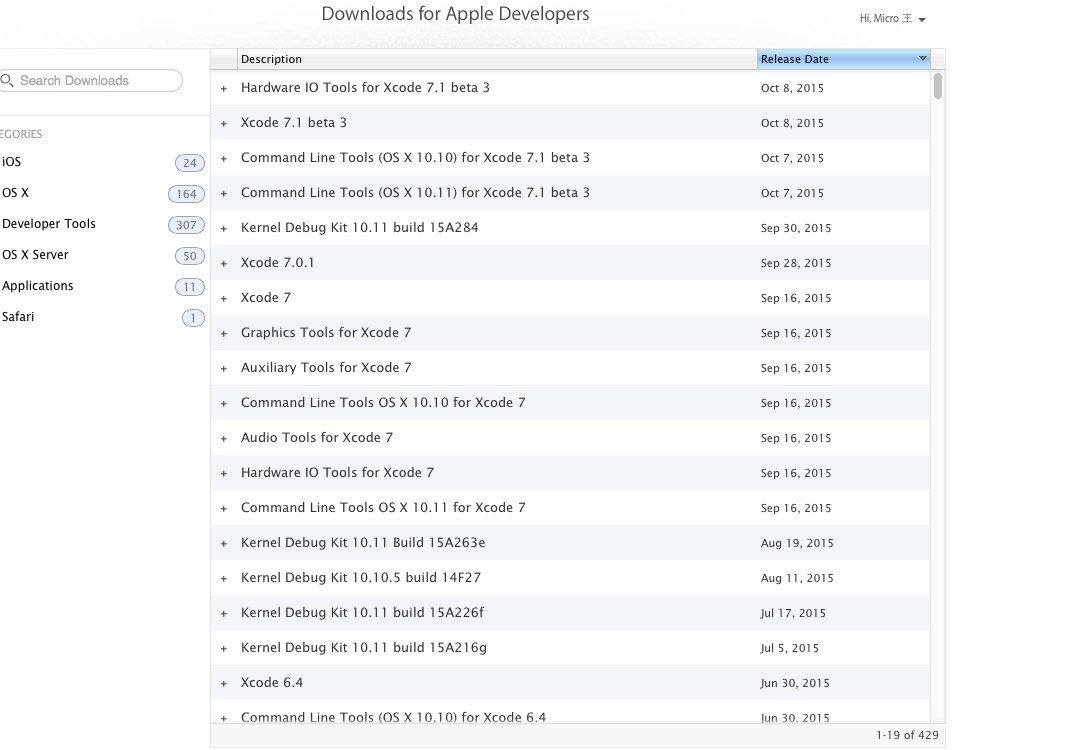Click 'Kernel Debug Kit 10.11 Build 15A263e' text
The image size is (1070, 750).
pos(363,543)
